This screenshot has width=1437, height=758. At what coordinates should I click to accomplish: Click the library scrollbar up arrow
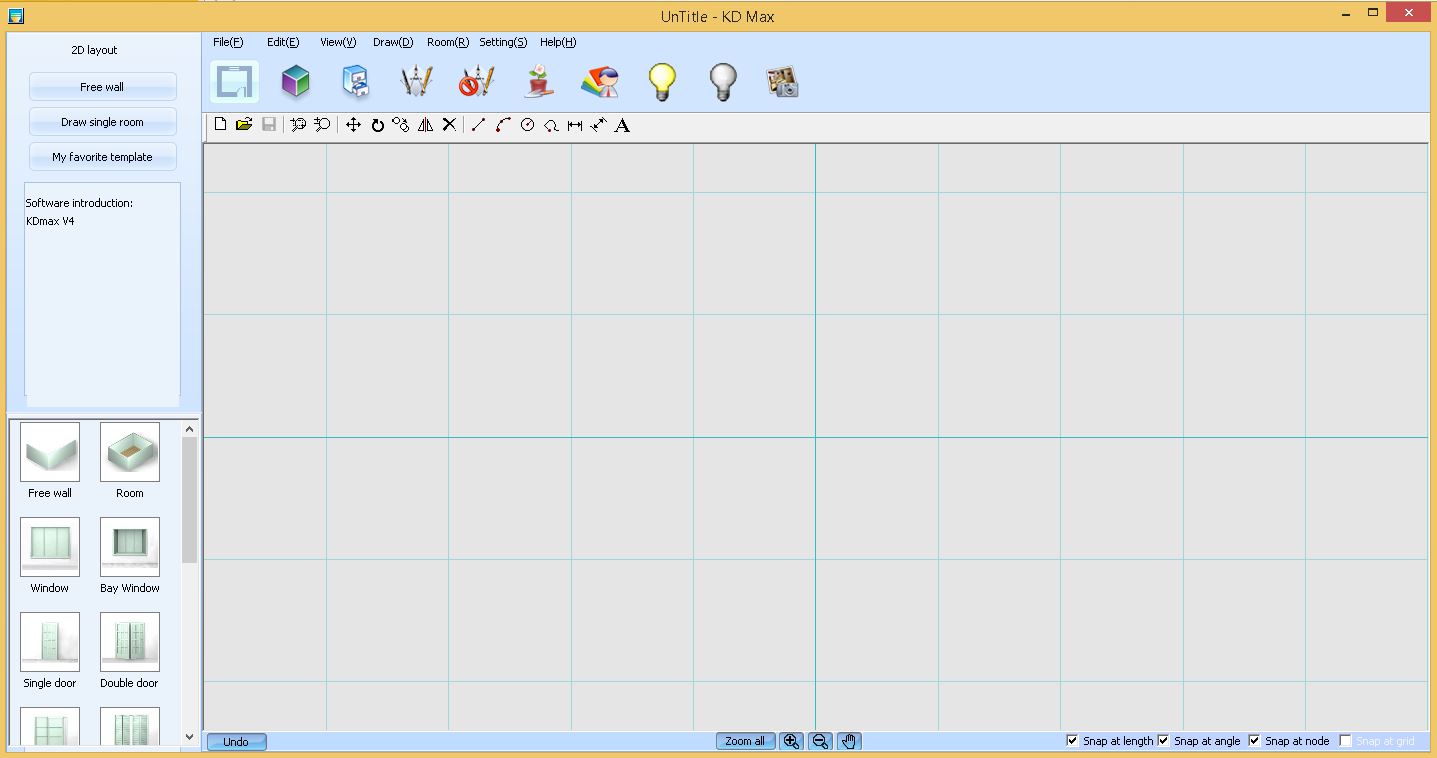tap(190, 429)
